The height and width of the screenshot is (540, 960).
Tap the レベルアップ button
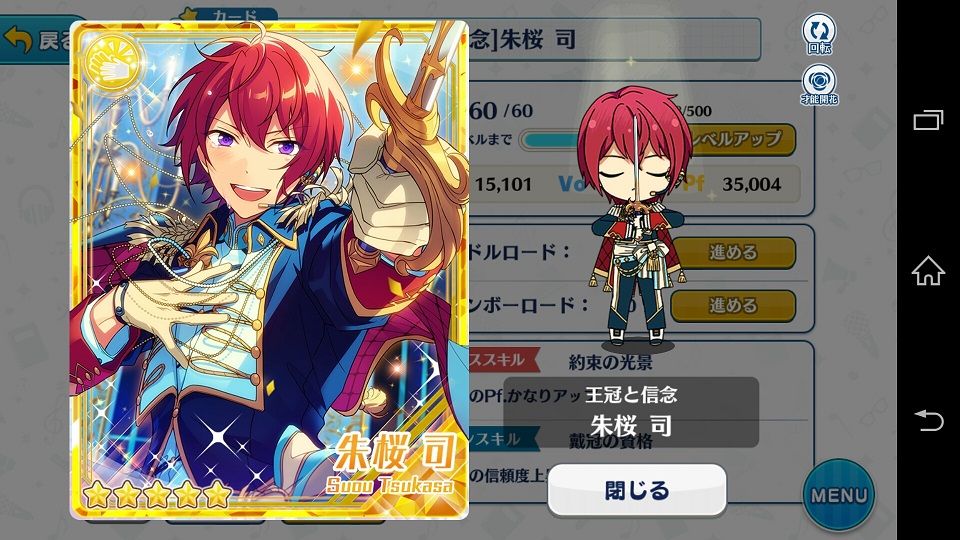click(743, 140)
